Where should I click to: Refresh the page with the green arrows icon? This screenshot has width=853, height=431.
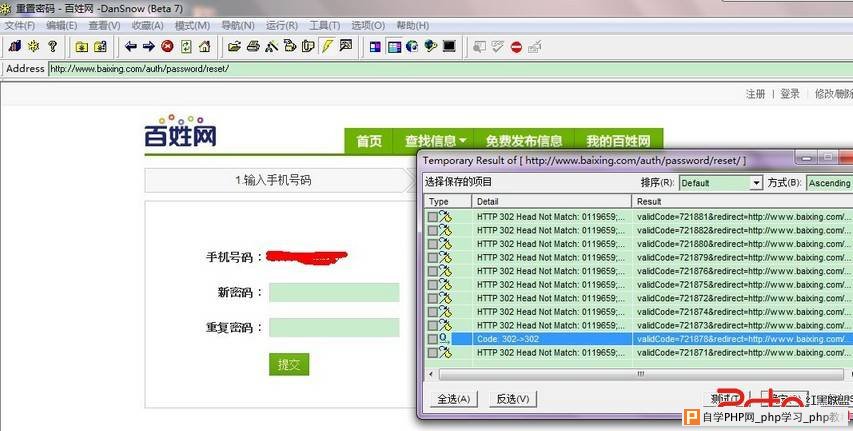186,46
